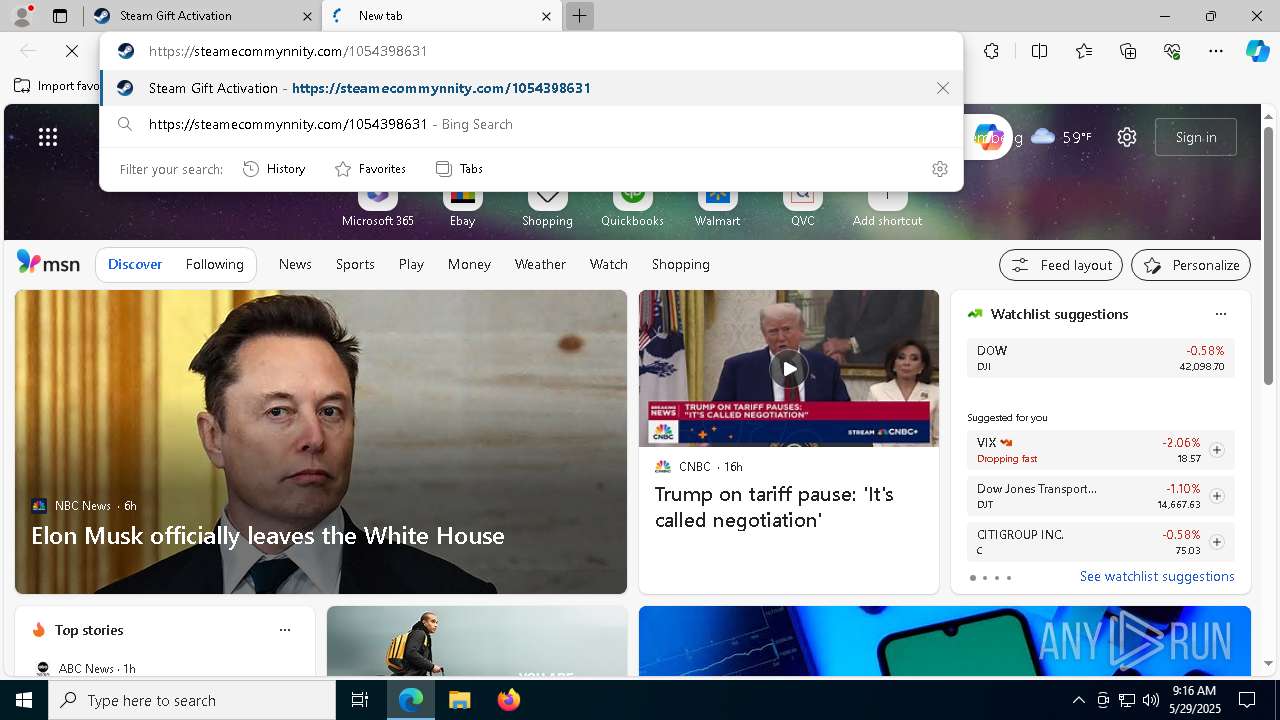Stop loading the page
The width and height of the screenshot is (1280, 720).
pyautogui.click(x=72, y=51)
